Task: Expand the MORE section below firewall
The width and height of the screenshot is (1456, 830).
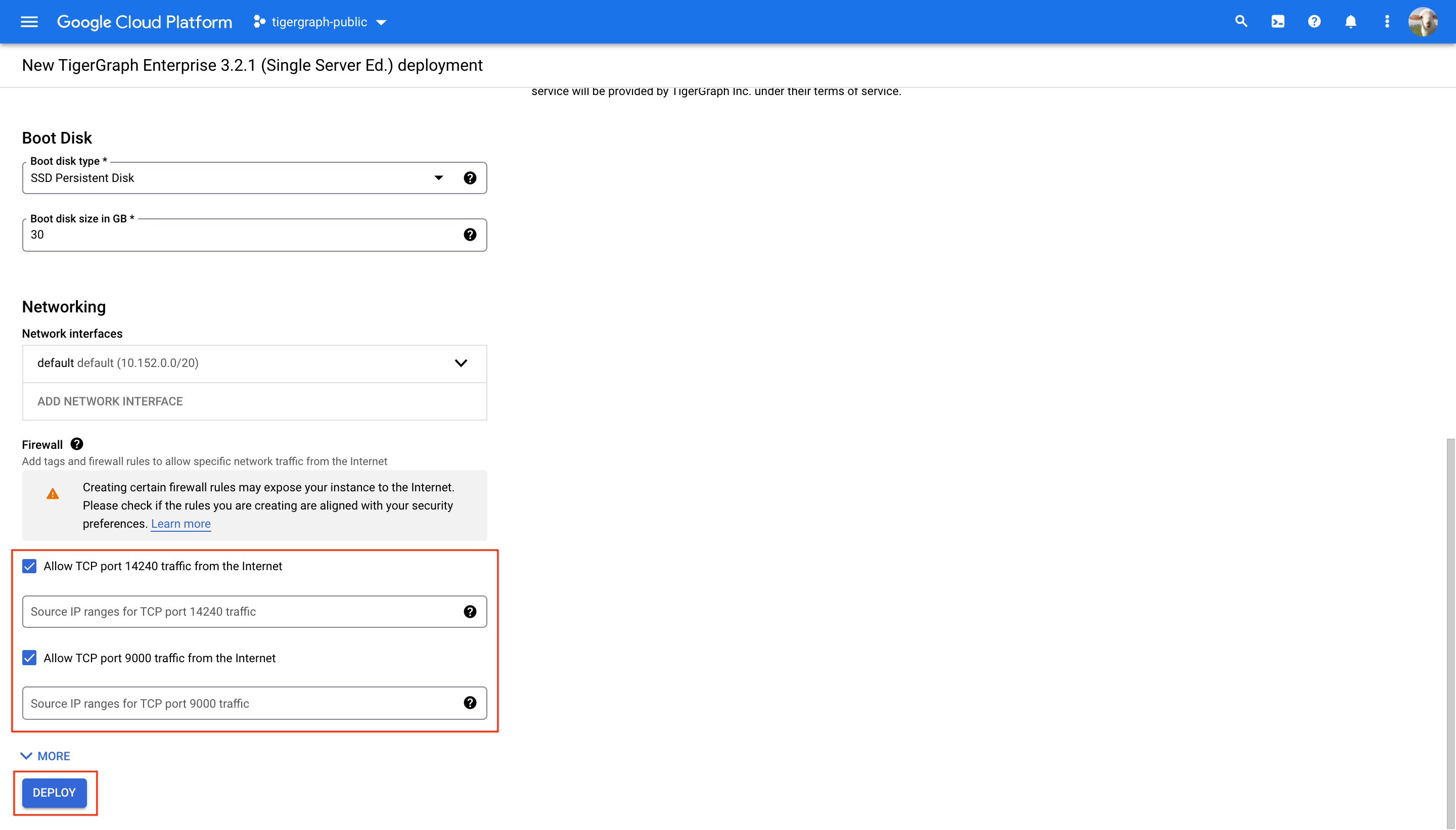Action: (x=46, y=755)
